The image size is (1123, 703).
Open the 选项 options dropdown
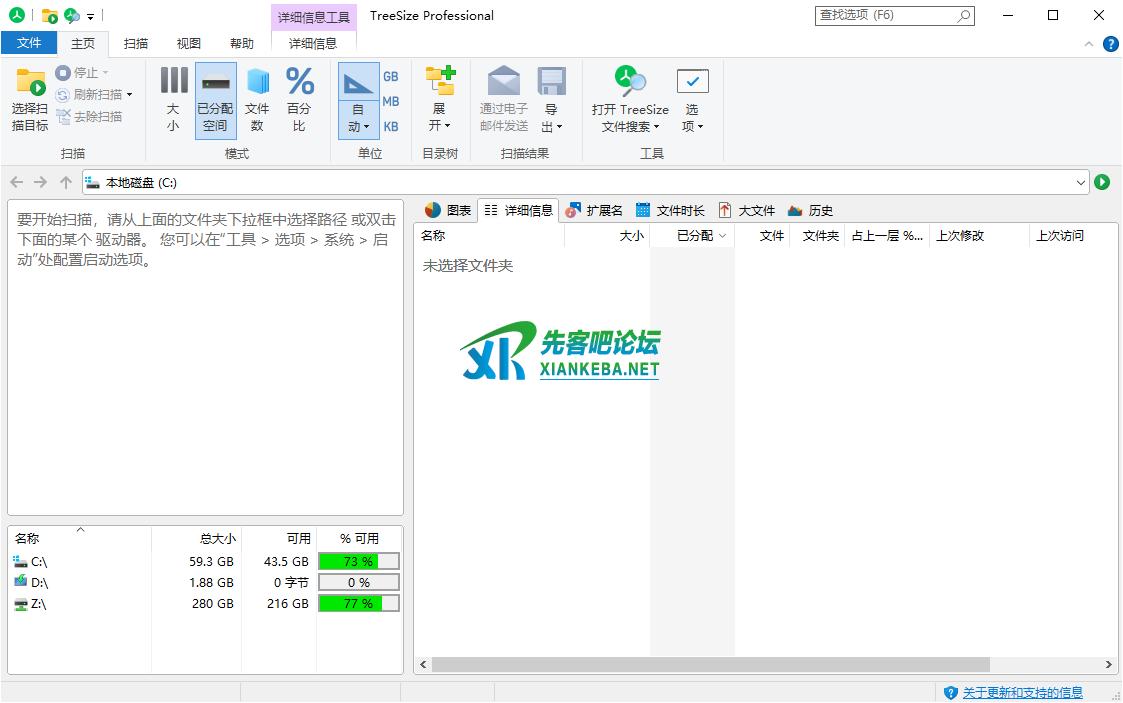(692, 99)
